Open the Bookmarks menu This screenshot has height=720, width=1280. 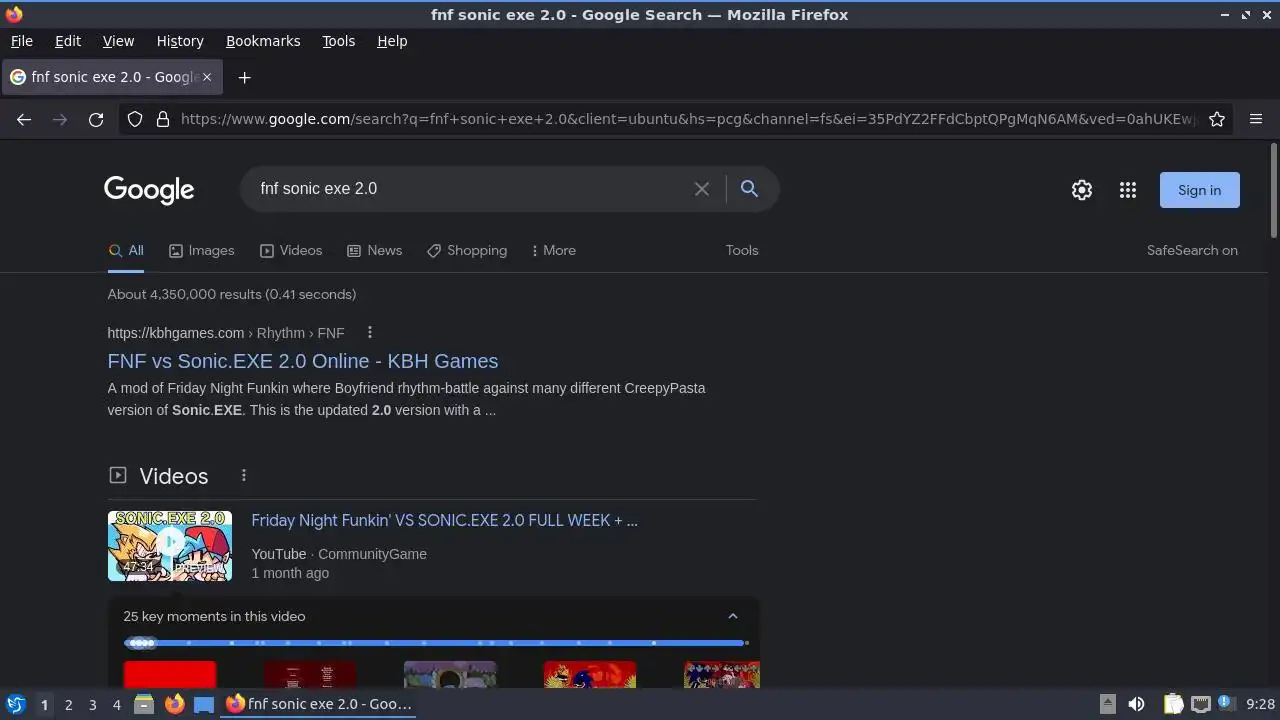click(x=263, y=41)
